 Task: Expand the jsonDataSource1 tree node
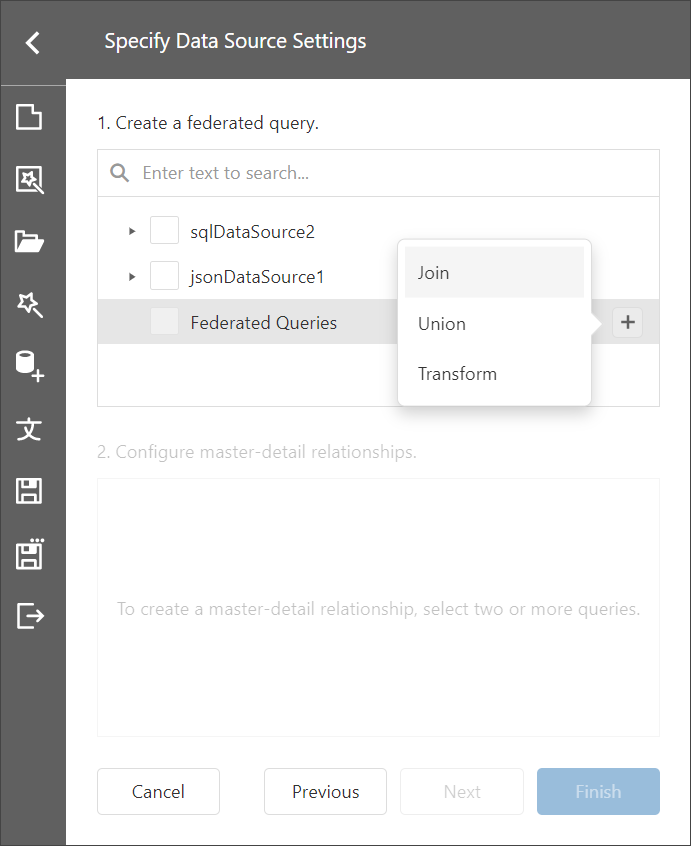coord(132,276)
